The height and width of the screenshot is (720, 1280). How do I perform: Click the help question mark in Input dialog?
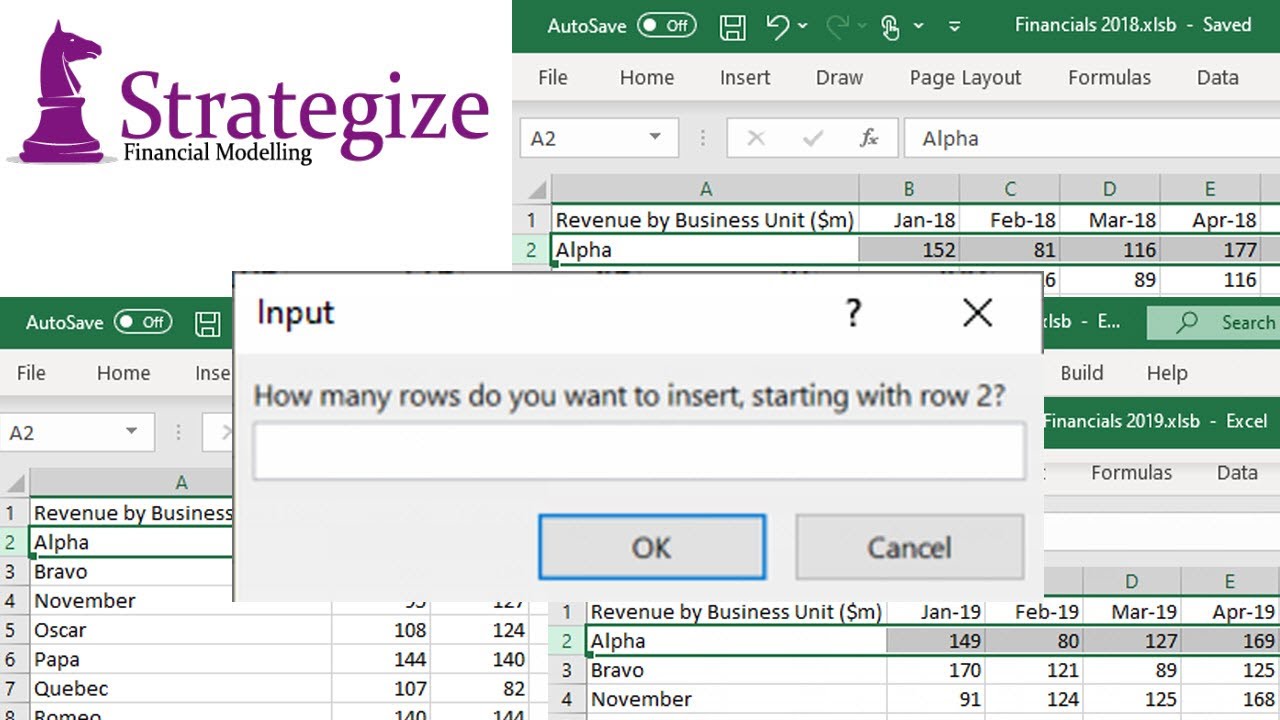[852, 314]
